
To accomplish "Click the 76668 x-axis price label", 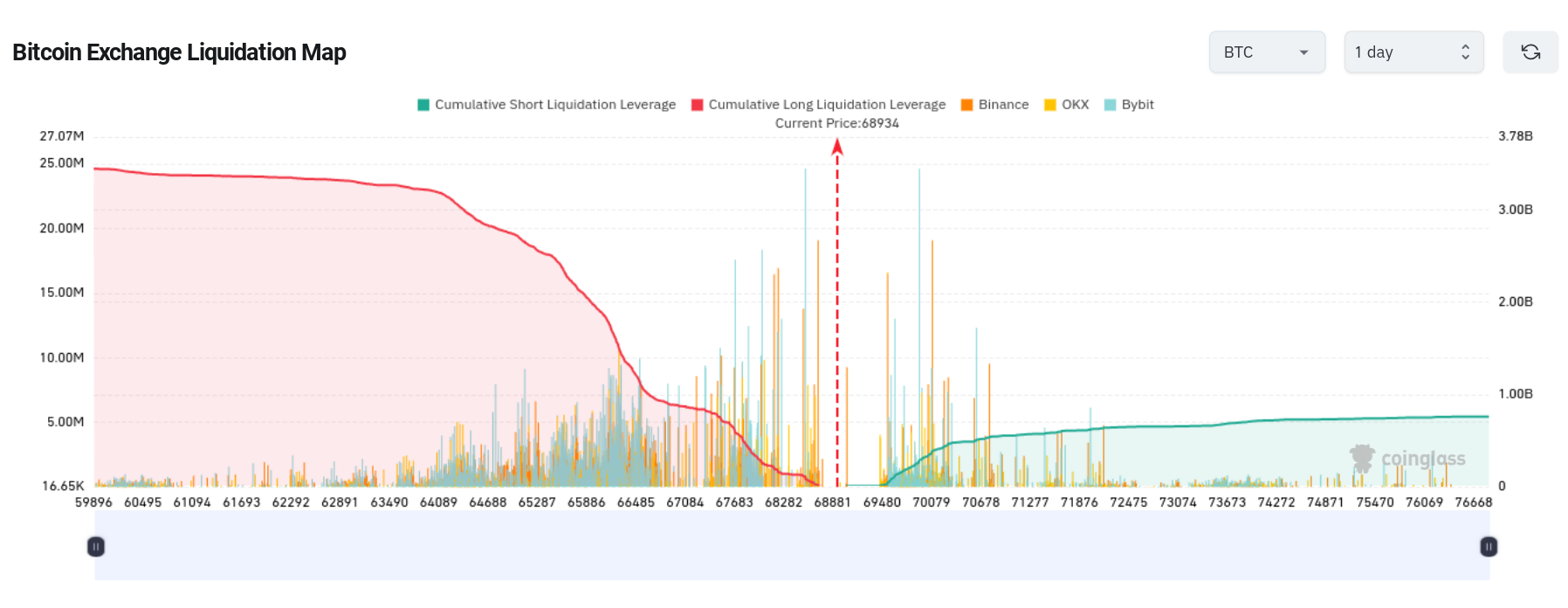I will [1473, 502].
